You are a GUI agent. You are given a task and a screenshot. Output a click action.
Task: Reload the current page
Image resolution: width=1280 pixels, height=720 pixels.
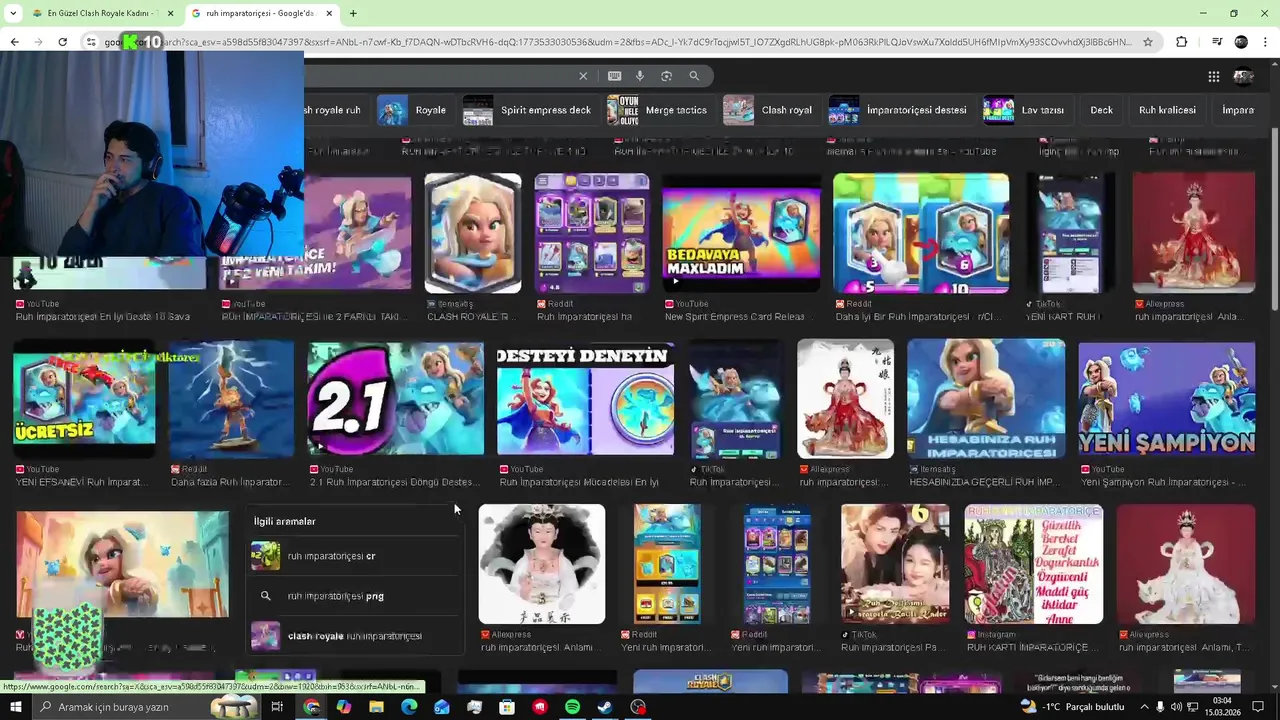pyautogui.click(x=62, y=42)
